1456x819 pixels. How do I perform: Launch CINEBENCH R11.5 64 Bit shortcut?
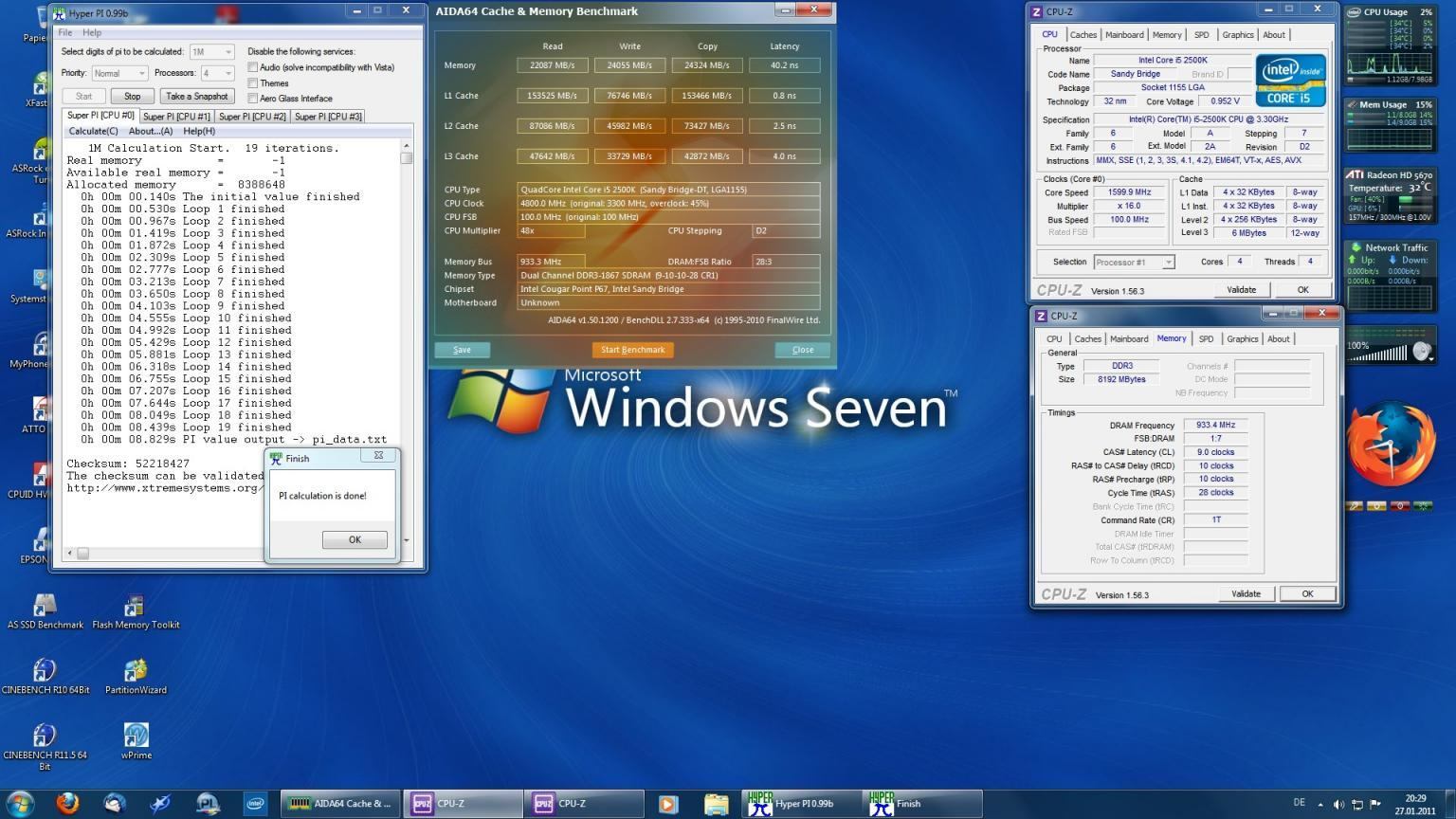click(45, 746)
